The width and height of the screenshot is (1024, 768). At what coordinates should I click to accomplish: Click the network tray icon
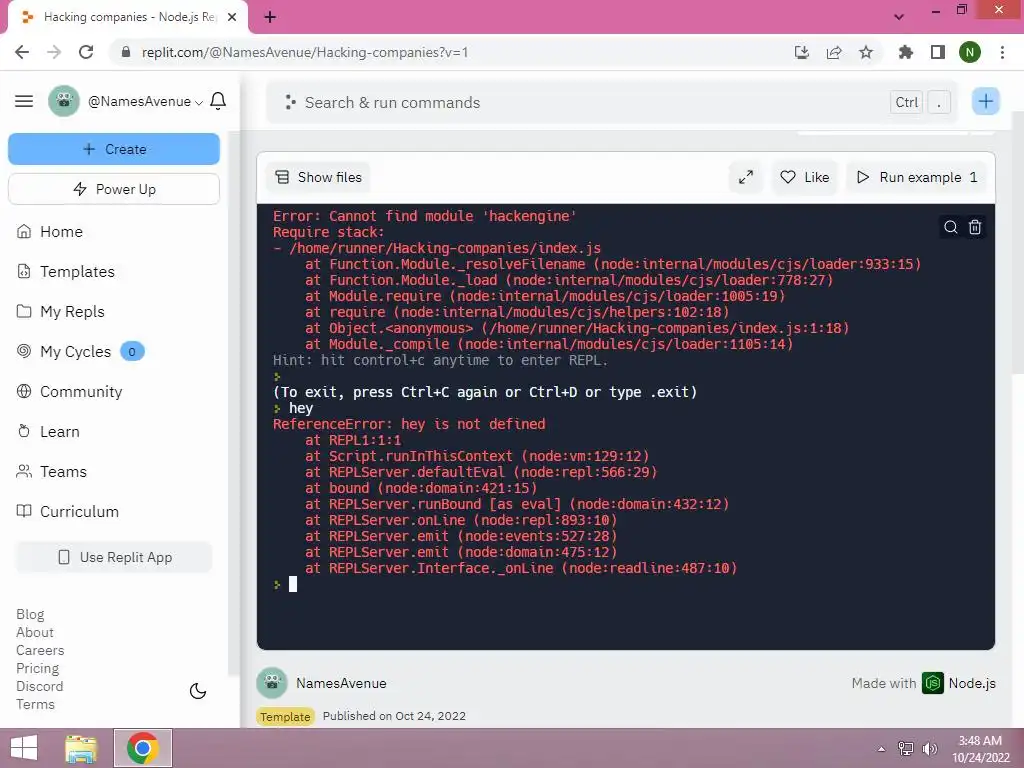click(x=906, y=748)
